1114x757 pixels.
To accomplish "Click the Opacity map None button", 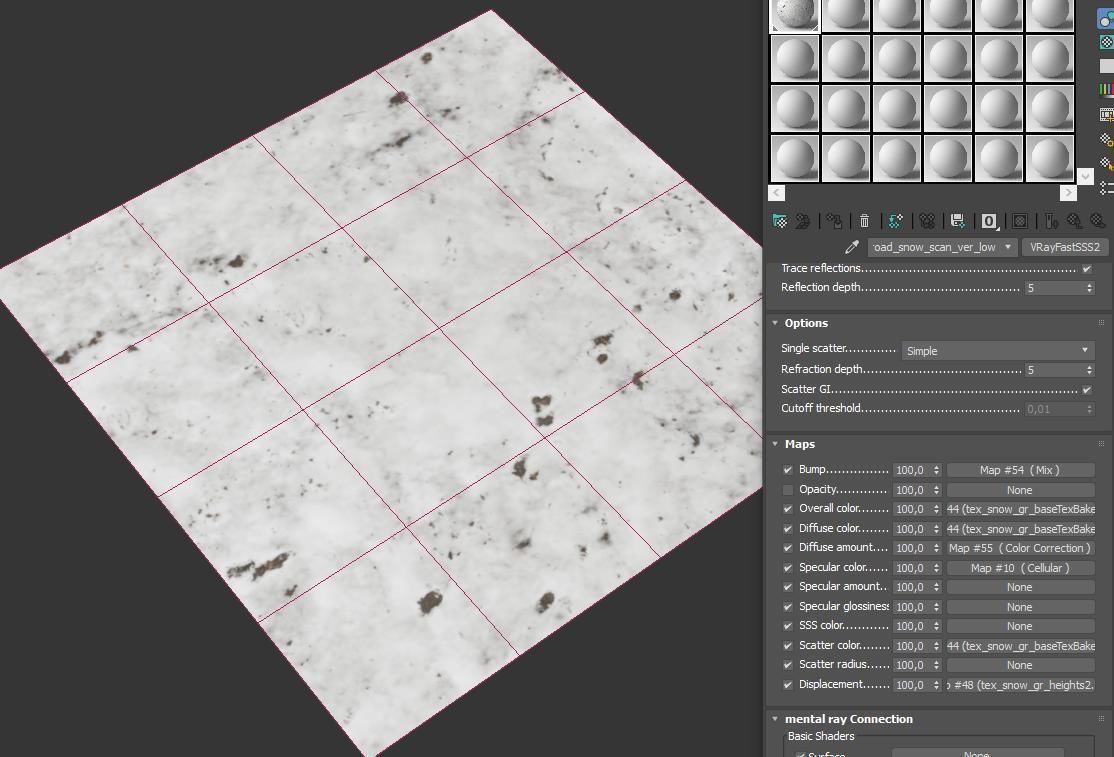I will (x=1020, y=490).
